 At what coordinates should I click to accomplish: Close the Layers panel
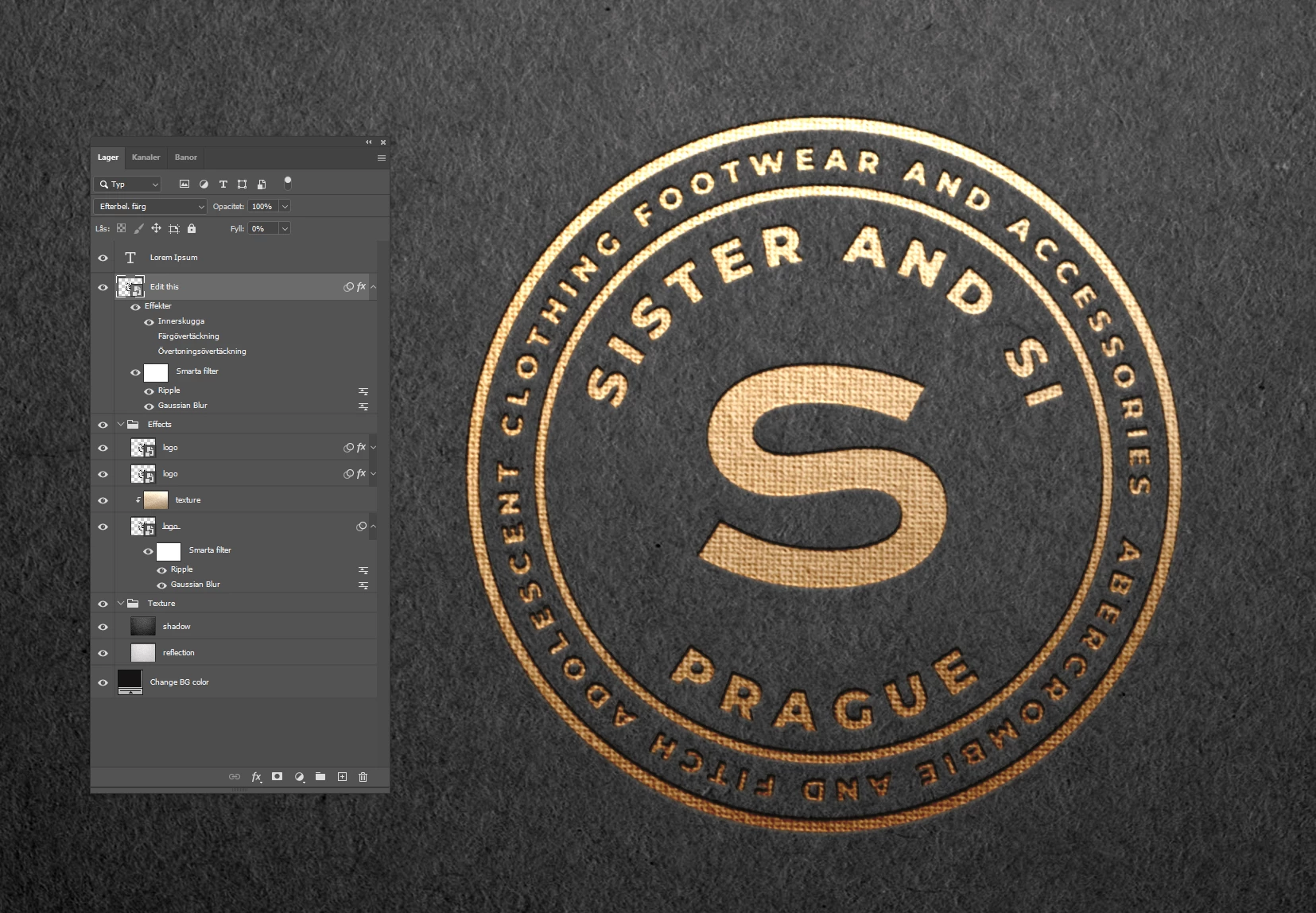click(x=382, y=142)
